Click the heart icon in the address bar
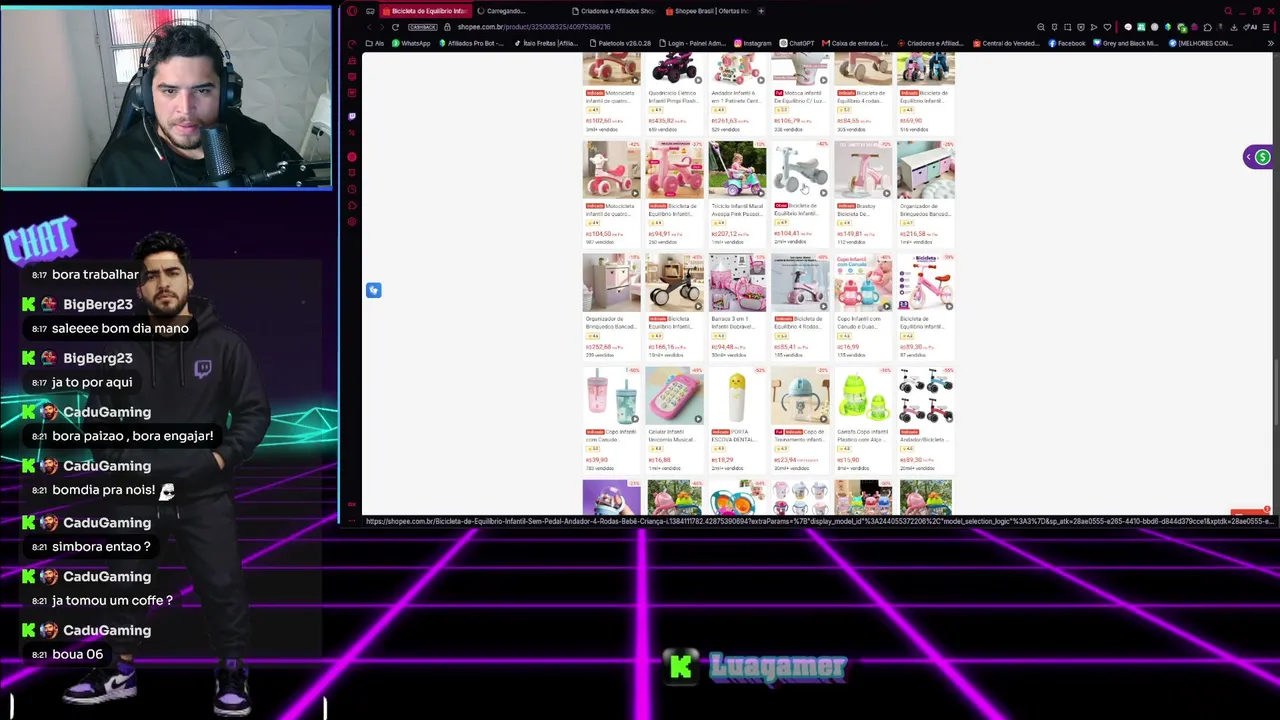Screen dimensions: 1280x720 tap(1106, 27)
